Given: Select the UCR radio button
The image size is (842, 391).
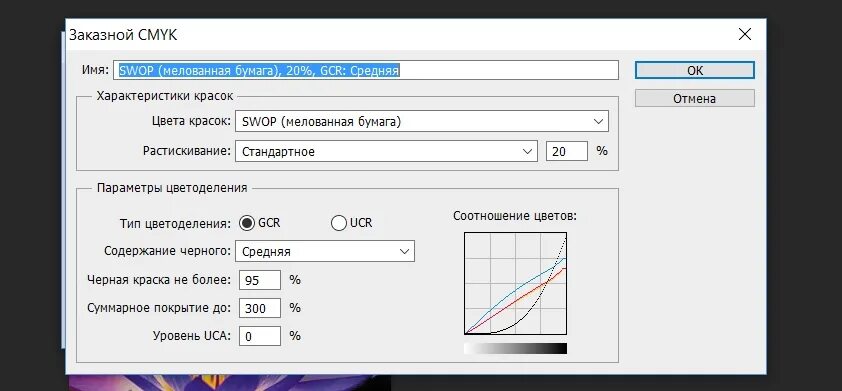Looking at the screenshot, I should [x=339, y=223].
